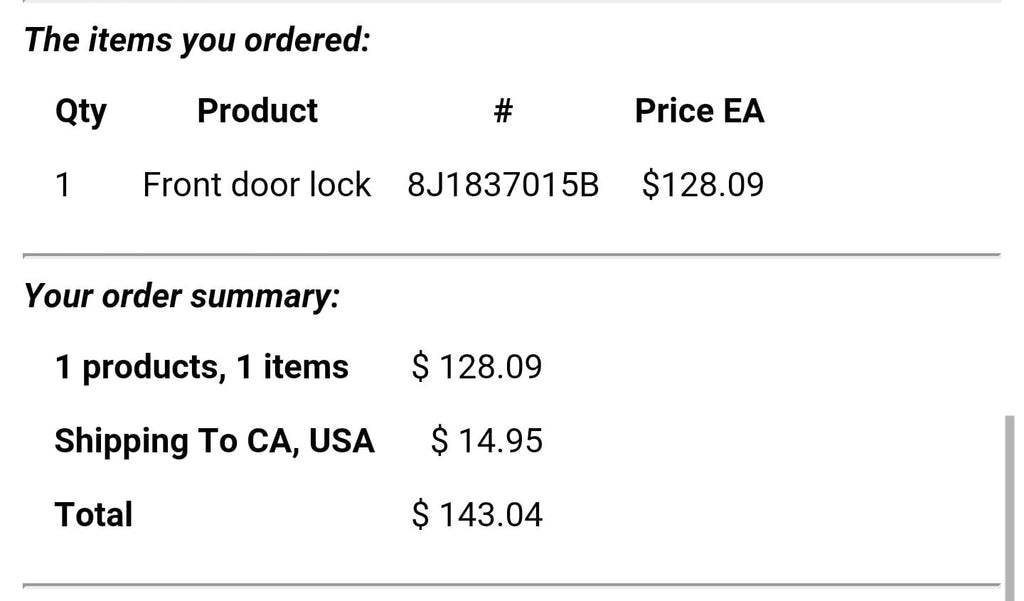Screen dimensions: 1024x601
Task: Select the Front door lock product name
Action: click(257, 185)
